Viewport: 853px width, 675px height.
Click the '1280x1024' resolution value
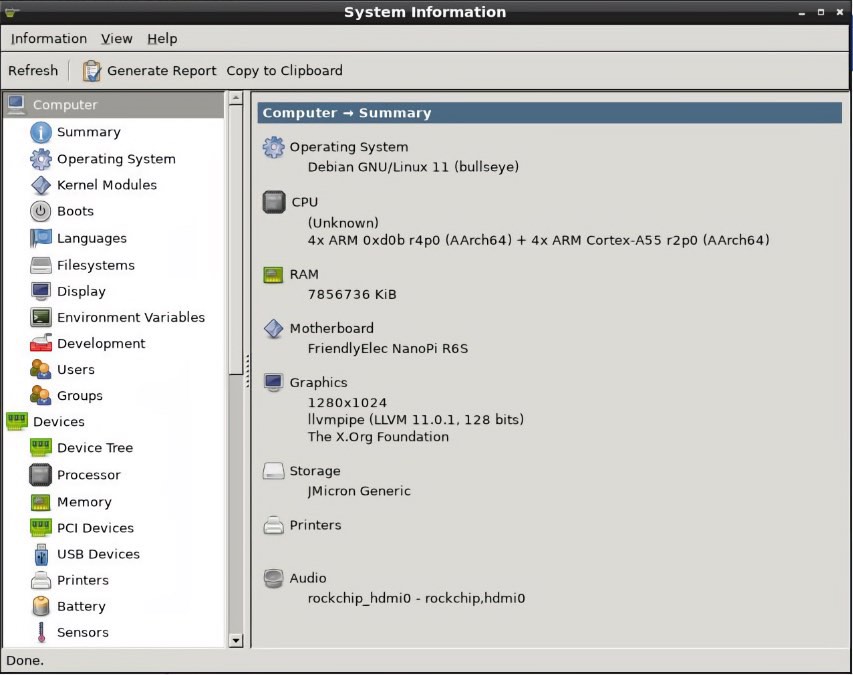[347, 402]
